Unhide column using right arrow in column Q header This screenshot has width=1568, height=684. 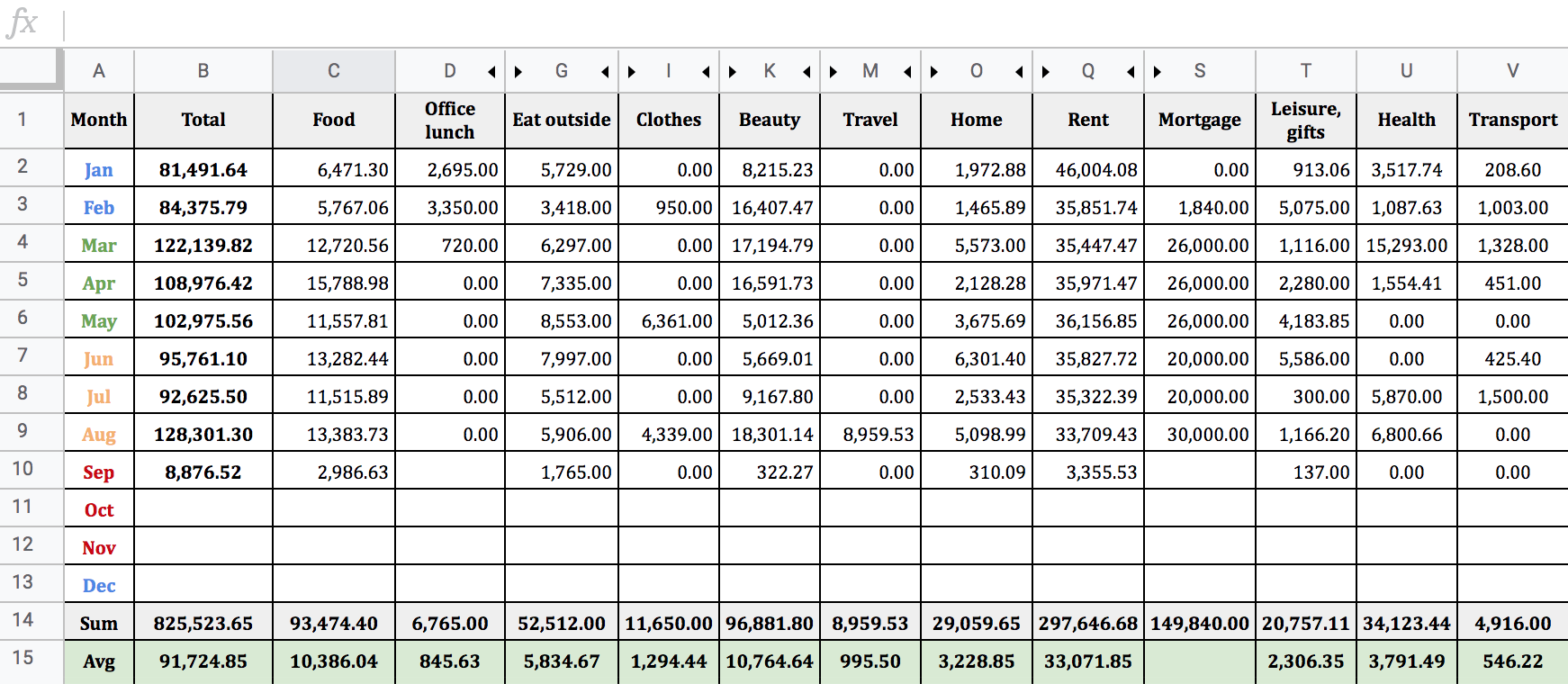(1046, 72)
